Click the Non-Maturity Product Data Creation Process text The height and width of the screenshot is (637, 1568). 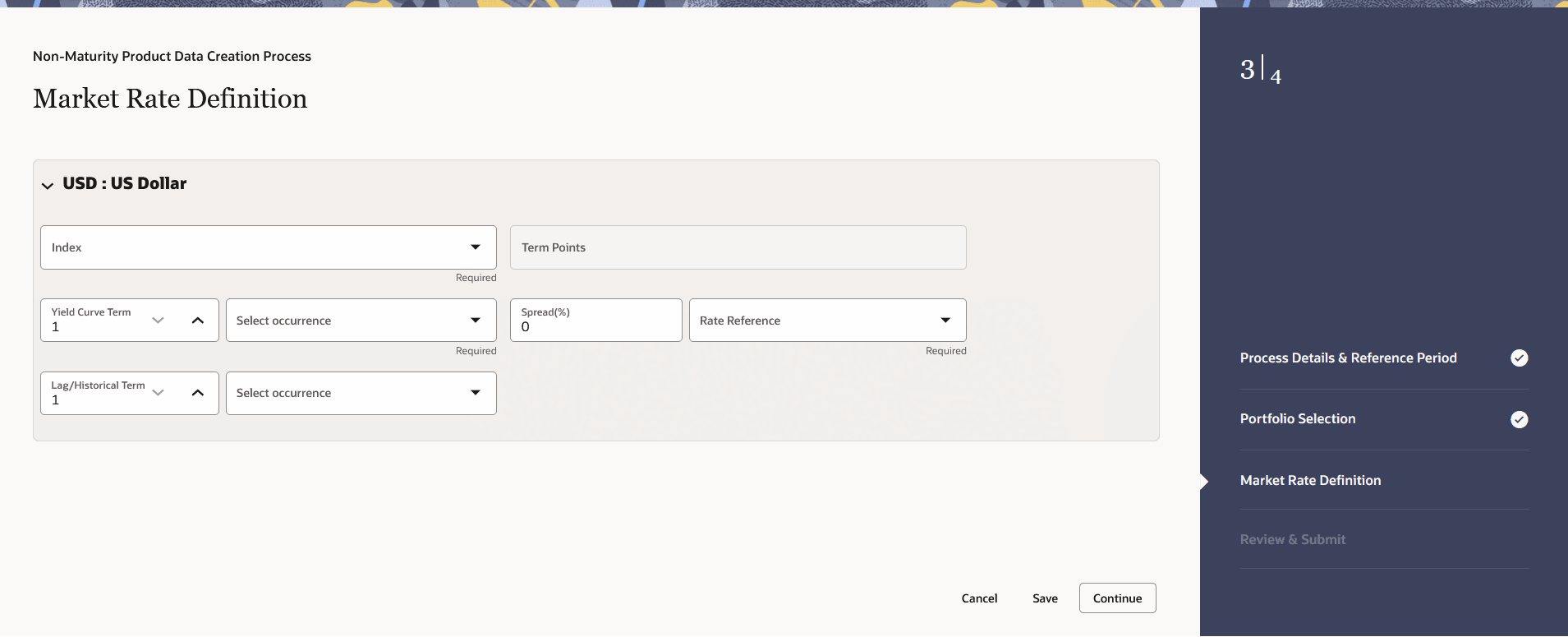pos(172,57)
